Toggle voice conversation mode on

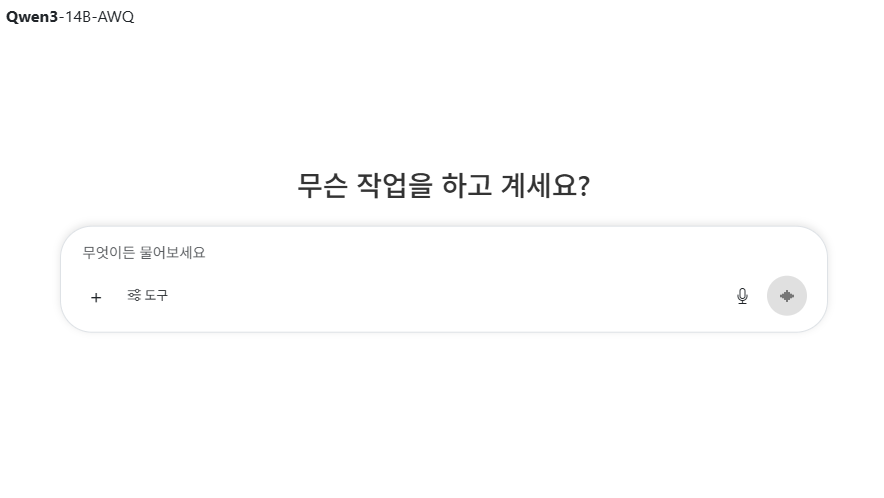787,296
